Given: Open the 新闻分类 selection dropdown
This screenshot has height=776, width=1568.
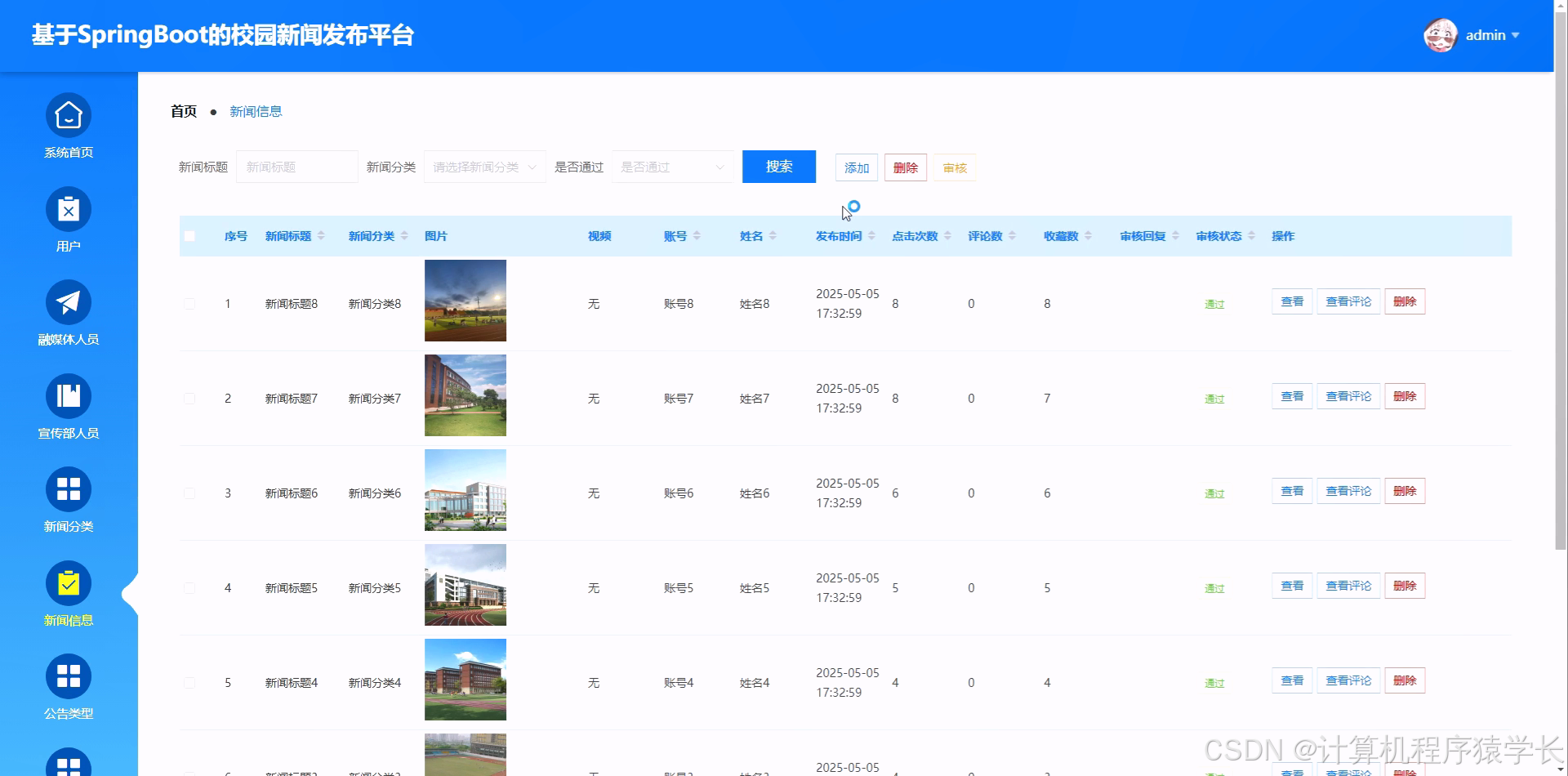Looking at the screenshot, I should (x=483, y=167).
